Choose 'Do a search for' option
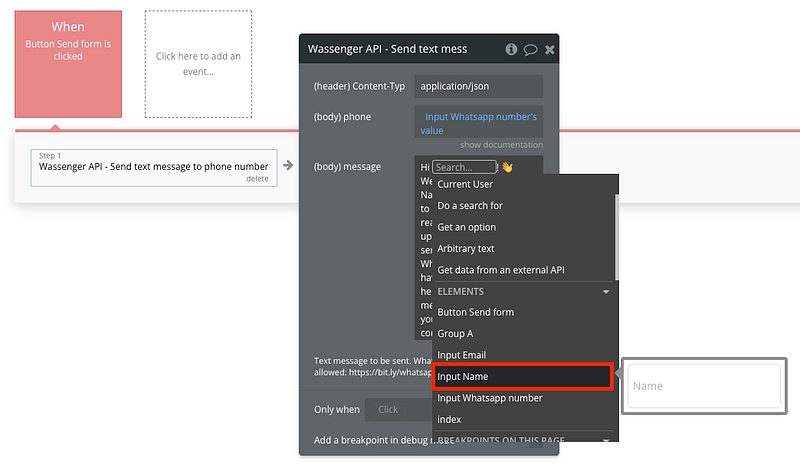 [470, 206]
